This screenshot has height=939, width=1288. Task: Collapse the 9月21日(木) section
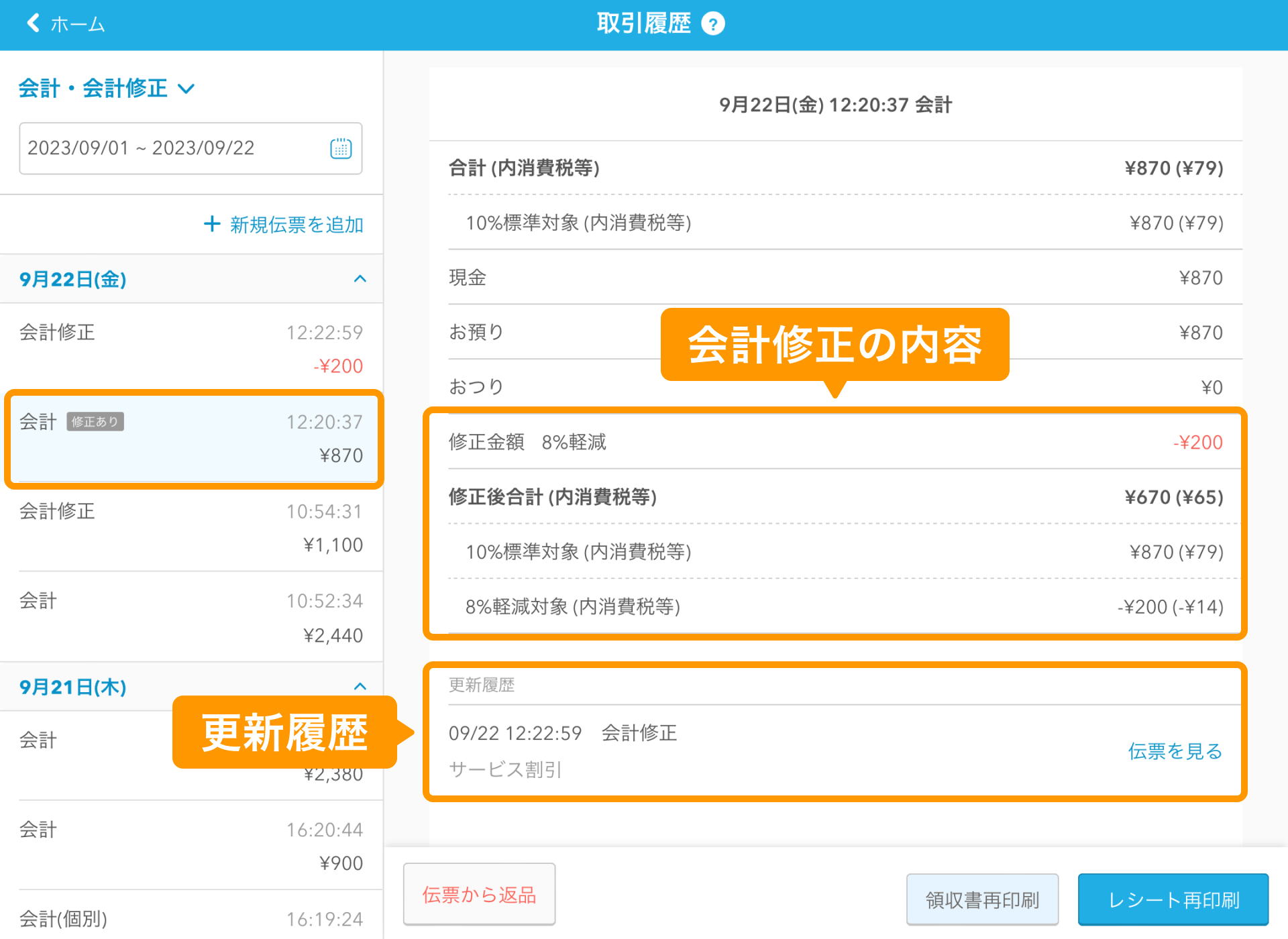(360, 686)
